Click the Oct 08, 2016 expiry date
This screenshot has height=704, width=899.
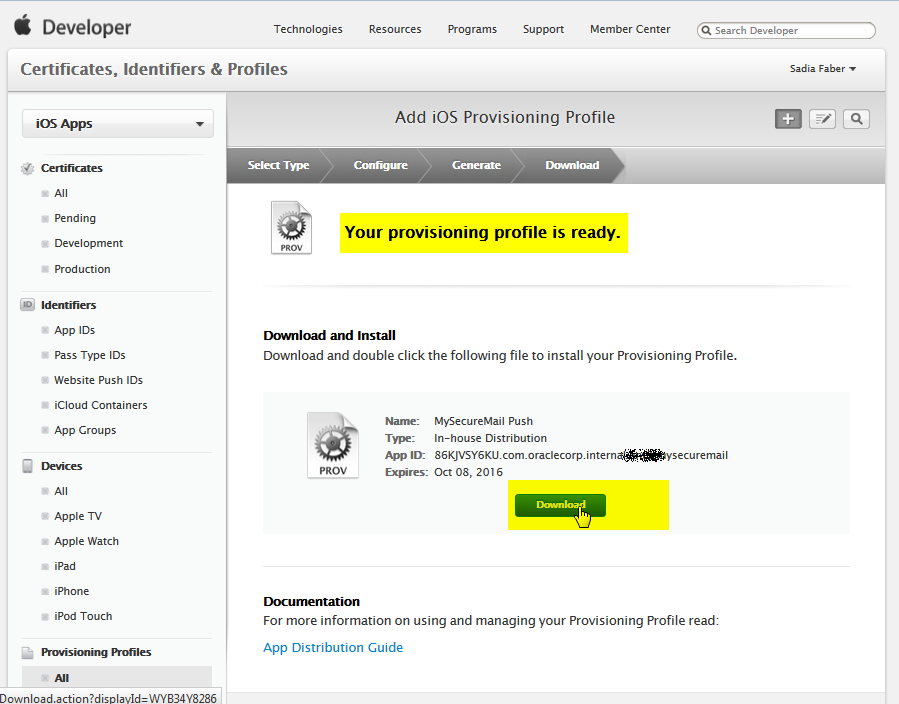click(468, 472)
